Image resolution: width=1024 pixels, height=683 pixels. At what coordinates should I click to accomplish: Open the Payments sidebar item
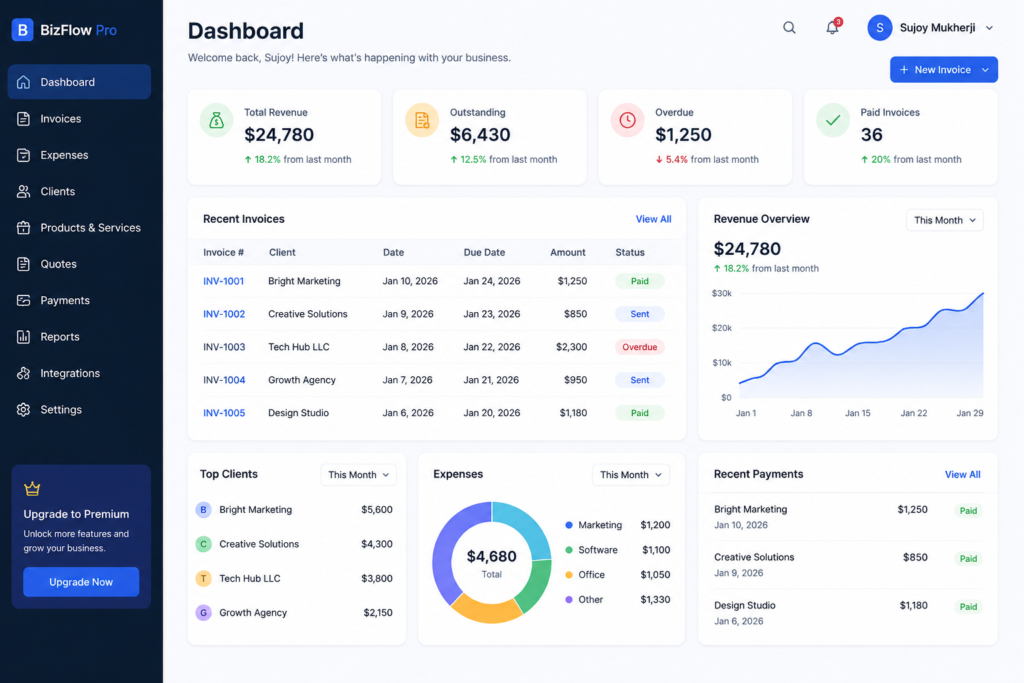[79, 300]
